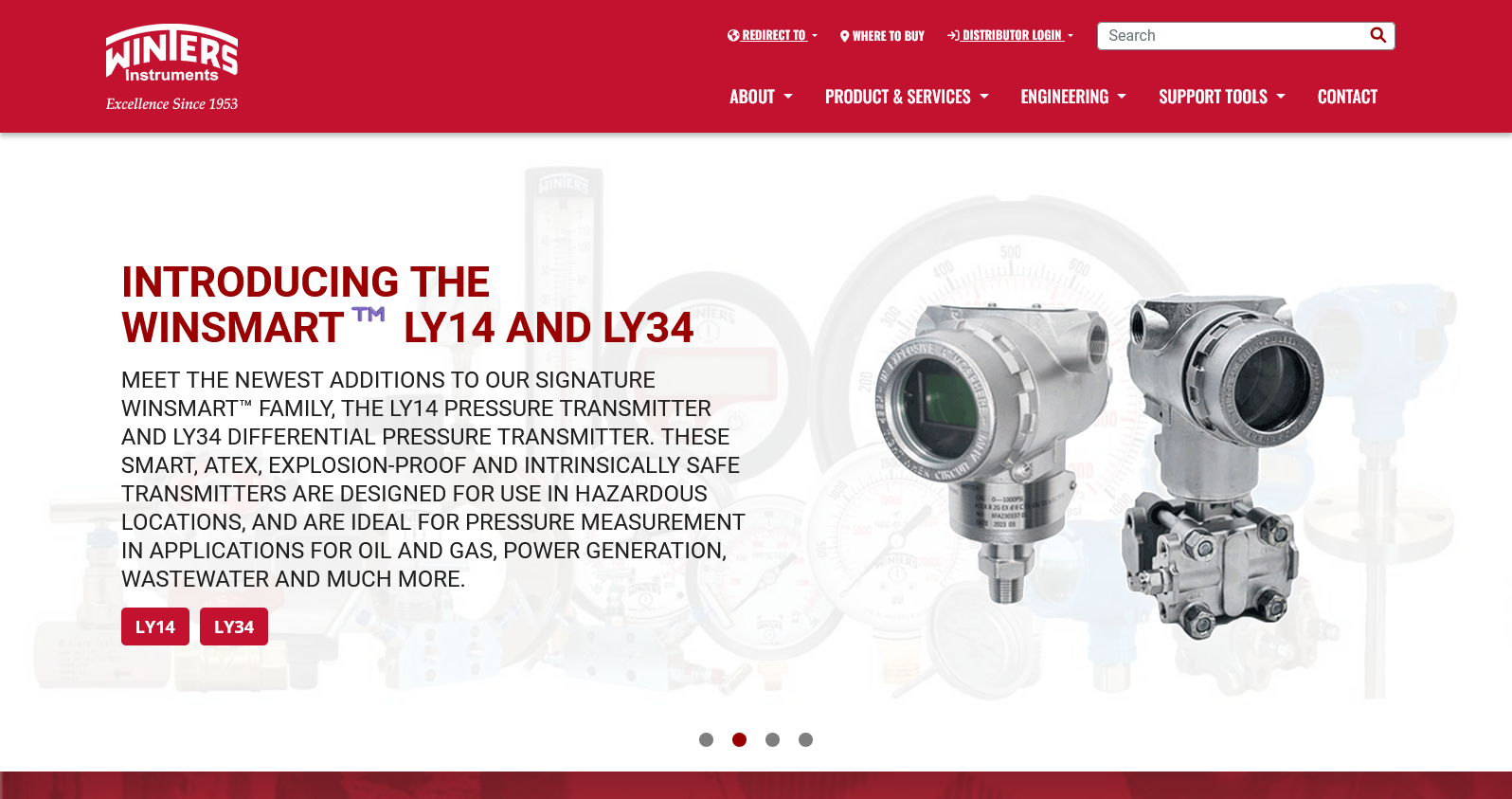1512x799 pixels.
Task: Select the third carousel slide dot
Action: [772, 739]
